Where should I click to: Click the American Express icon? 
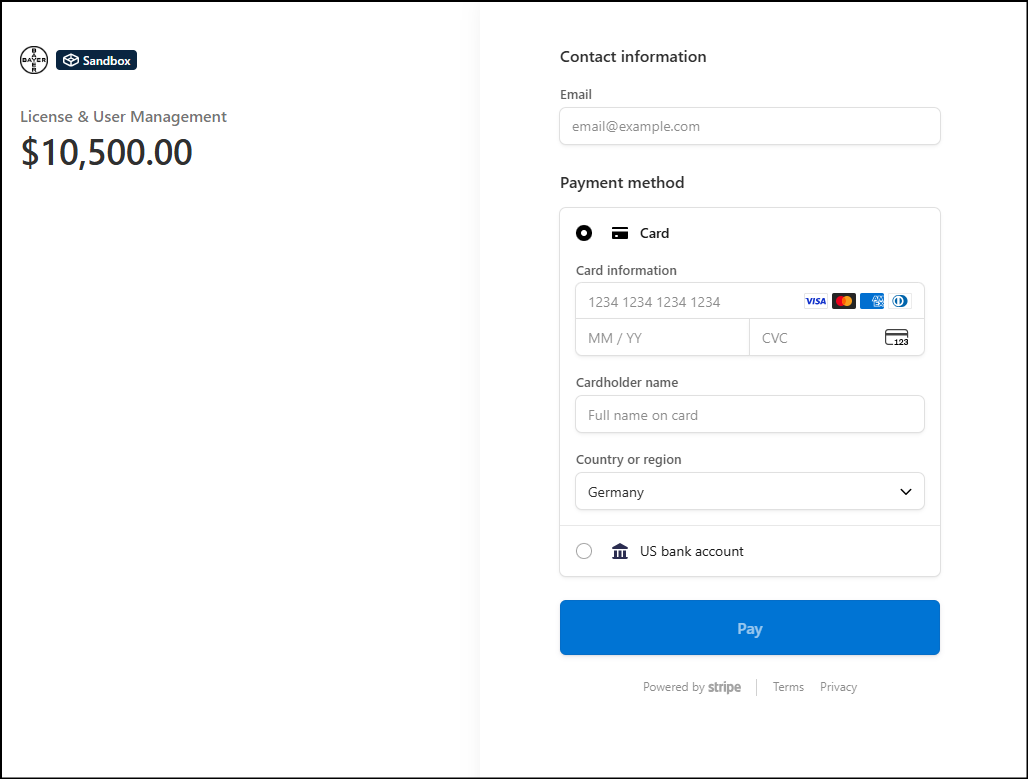[871, 301]
